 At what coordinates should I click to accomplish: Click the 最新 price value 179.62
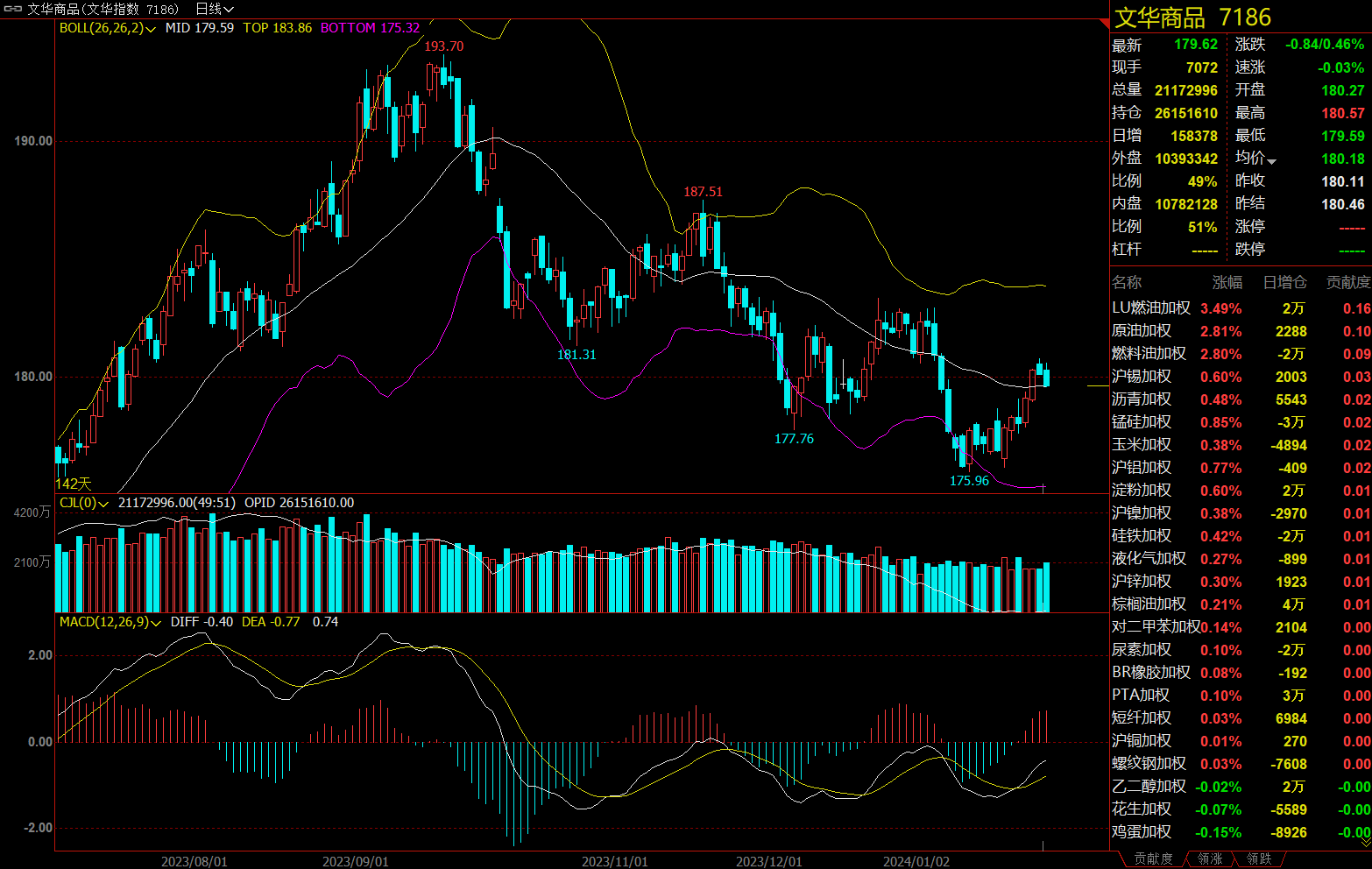point(1196,45)
